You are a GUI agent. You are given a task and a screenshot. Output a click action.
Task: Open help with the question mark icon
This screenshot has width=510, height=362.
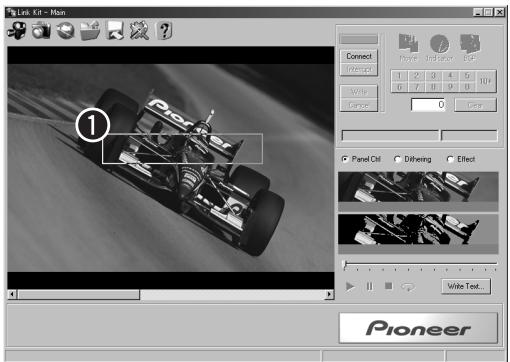[x=164, y=30]
